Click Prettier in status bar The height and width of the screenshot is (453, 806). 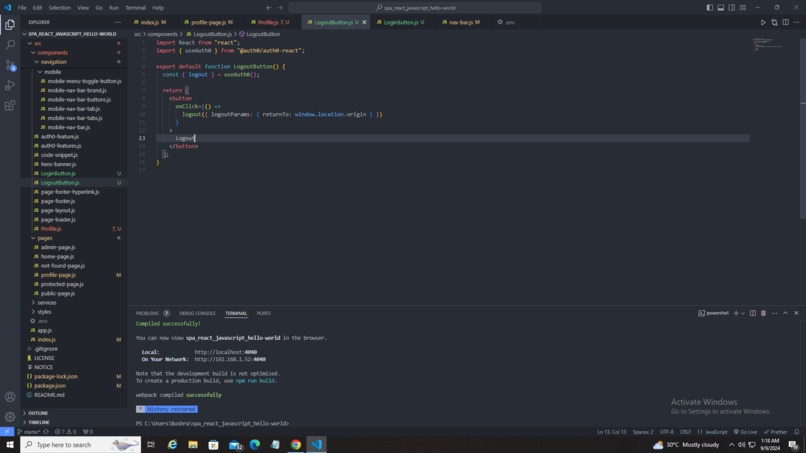coord(776,432)
